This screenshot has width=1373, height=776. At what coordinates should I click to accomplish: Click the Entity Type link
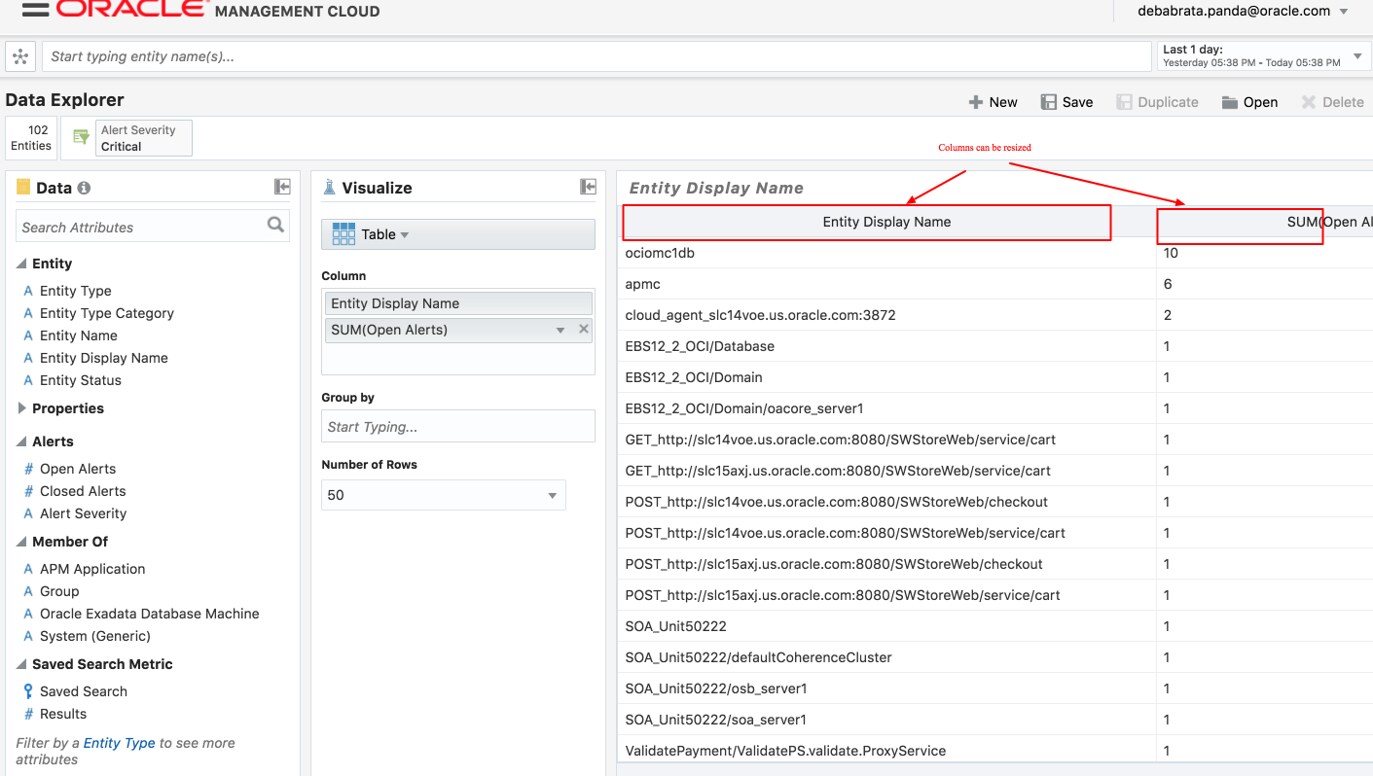pyautogui.click(x=119, y=743)
